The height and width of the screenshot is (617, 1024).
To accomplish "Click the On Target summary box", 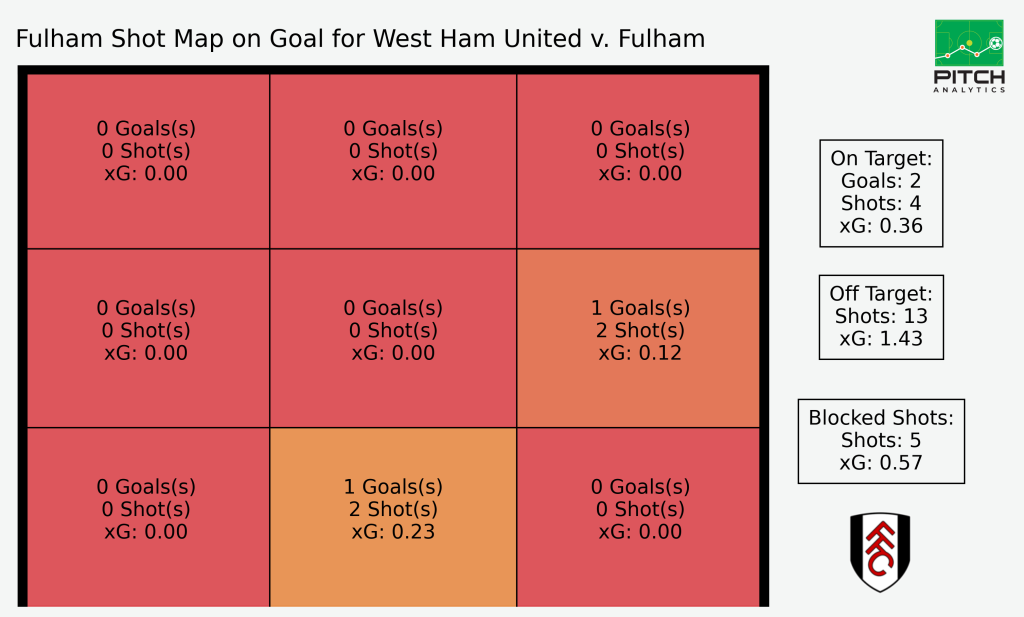I will [x=881, y=193].
